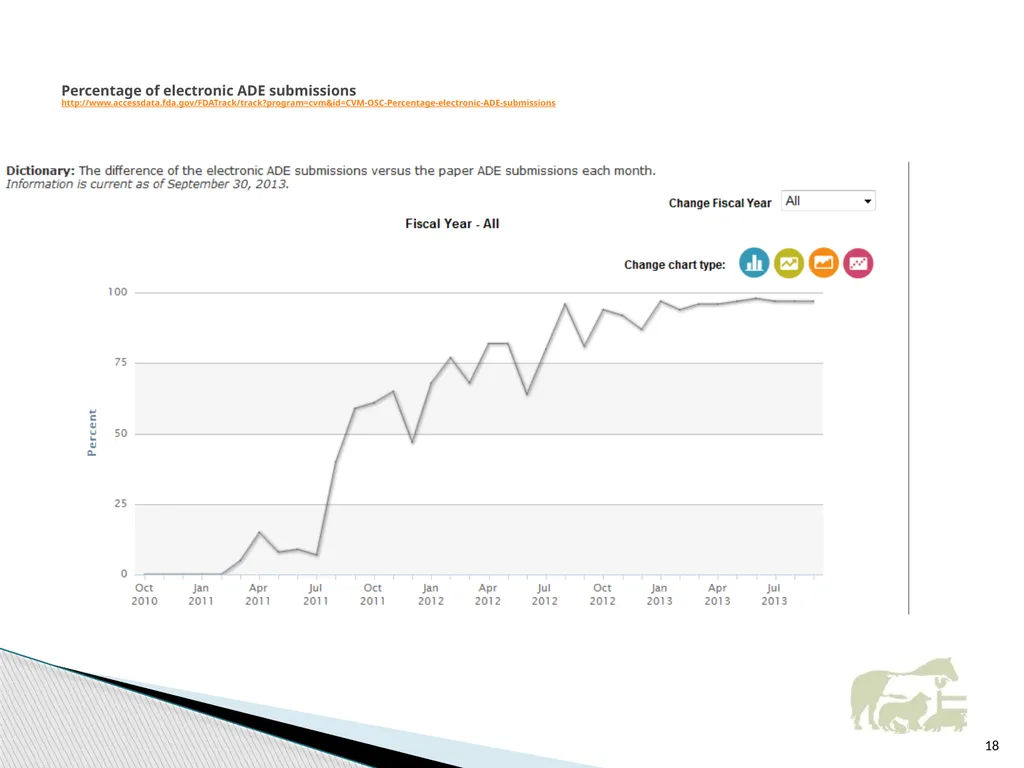This screenshot has height=768, width=1024.
Task: Click the 'Jul 2012' axis label
Action: (545, 594)
